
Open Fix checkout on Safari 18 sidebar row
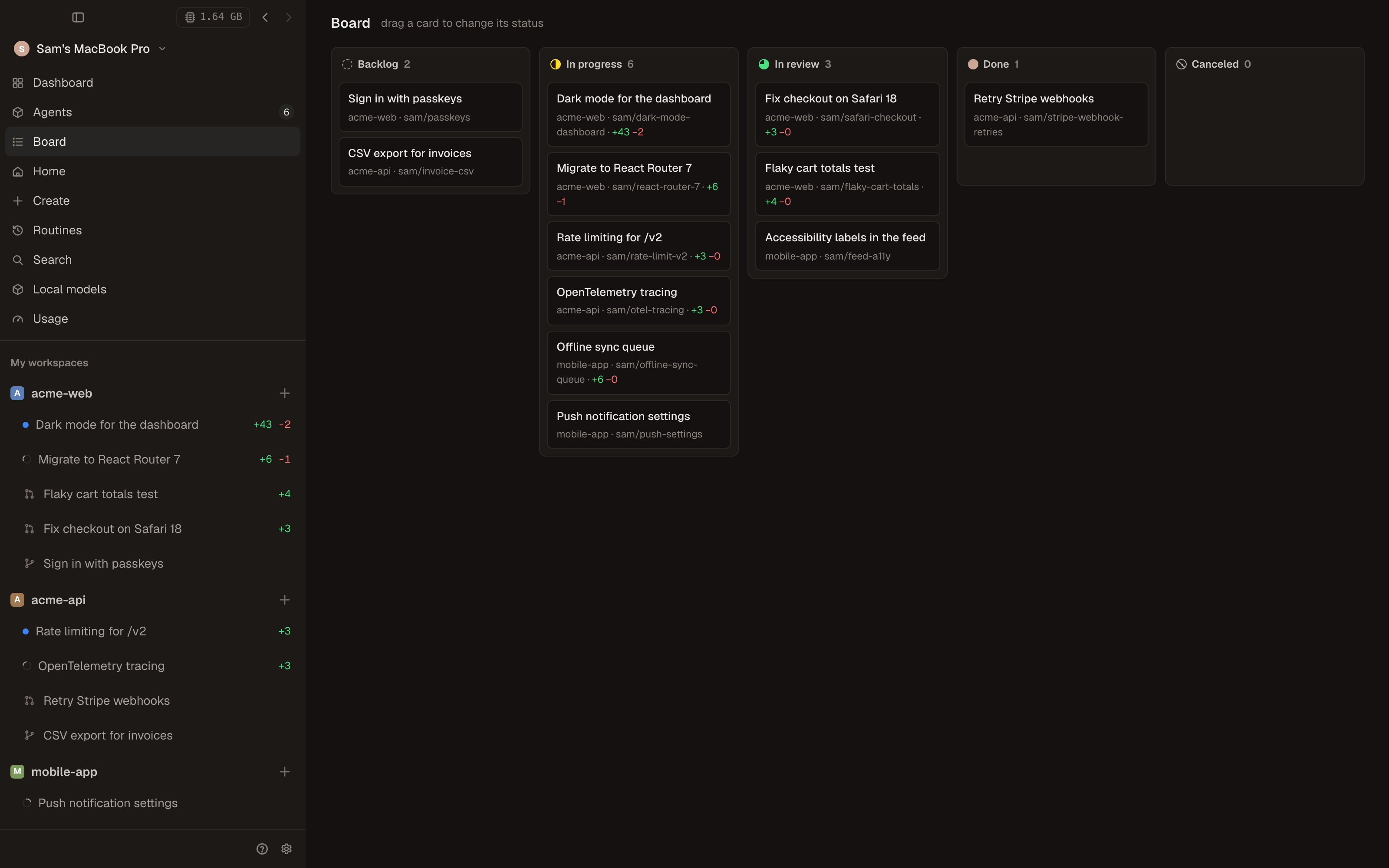pyautogui.click(x=153, y=529)
